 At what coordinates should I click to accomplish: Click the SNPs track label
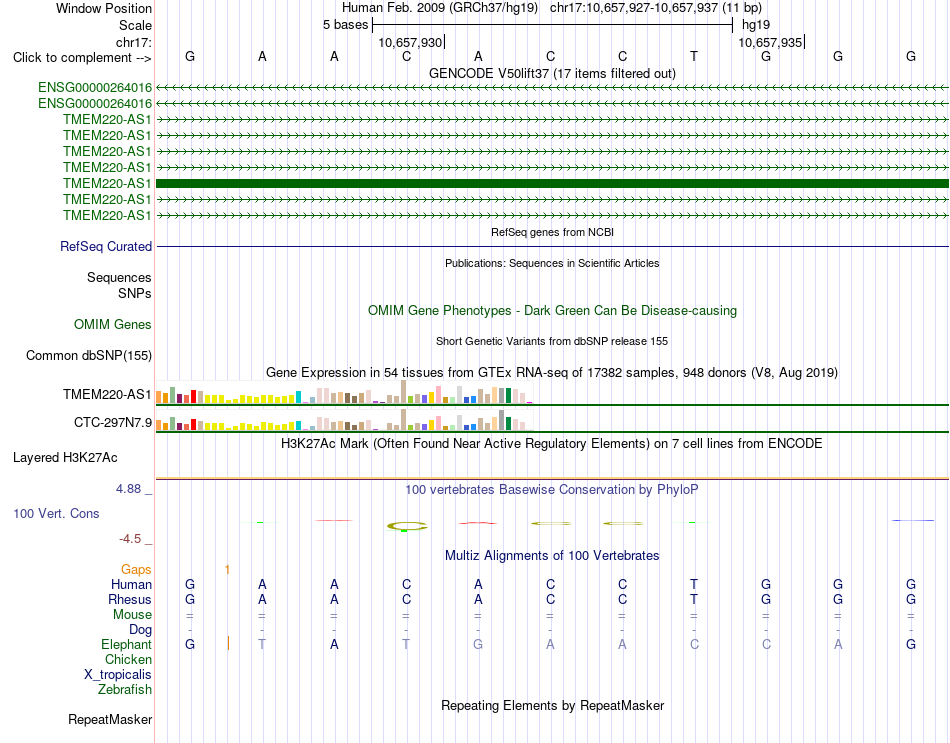pyautogui.click(x=135, y=293)
